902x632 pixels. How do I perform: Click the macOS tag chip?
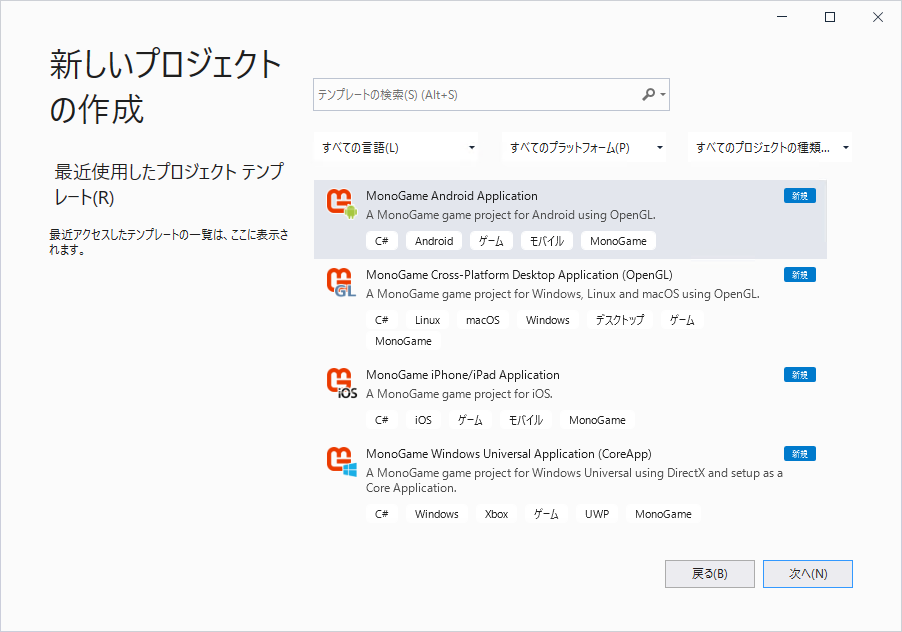(483, 320)
